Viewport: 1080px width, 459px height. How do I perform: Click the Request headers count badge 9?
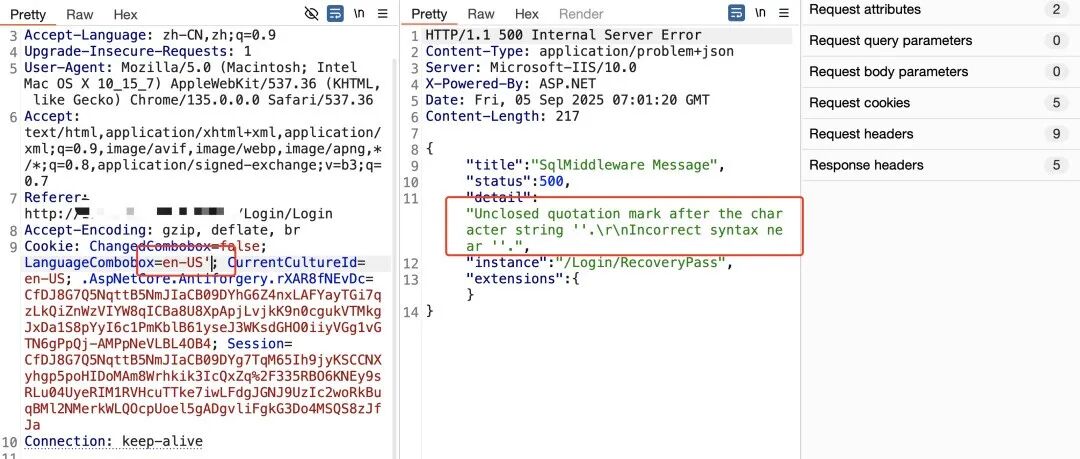pos(1056,134)
